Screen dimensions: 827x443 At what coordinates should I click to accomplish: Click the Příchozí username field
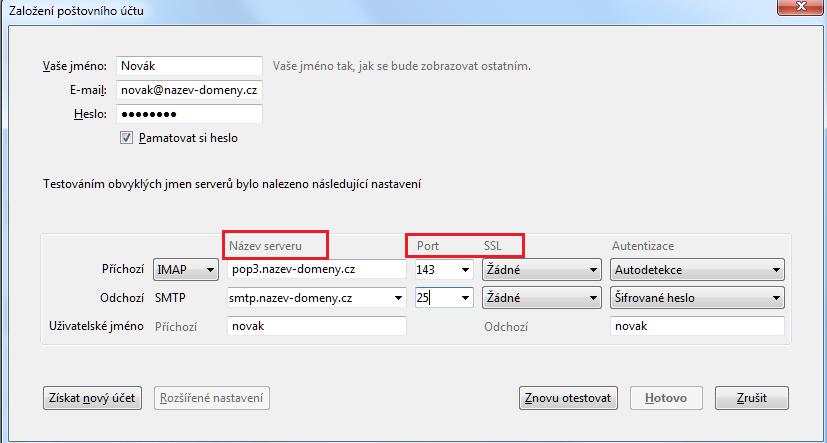317,326
